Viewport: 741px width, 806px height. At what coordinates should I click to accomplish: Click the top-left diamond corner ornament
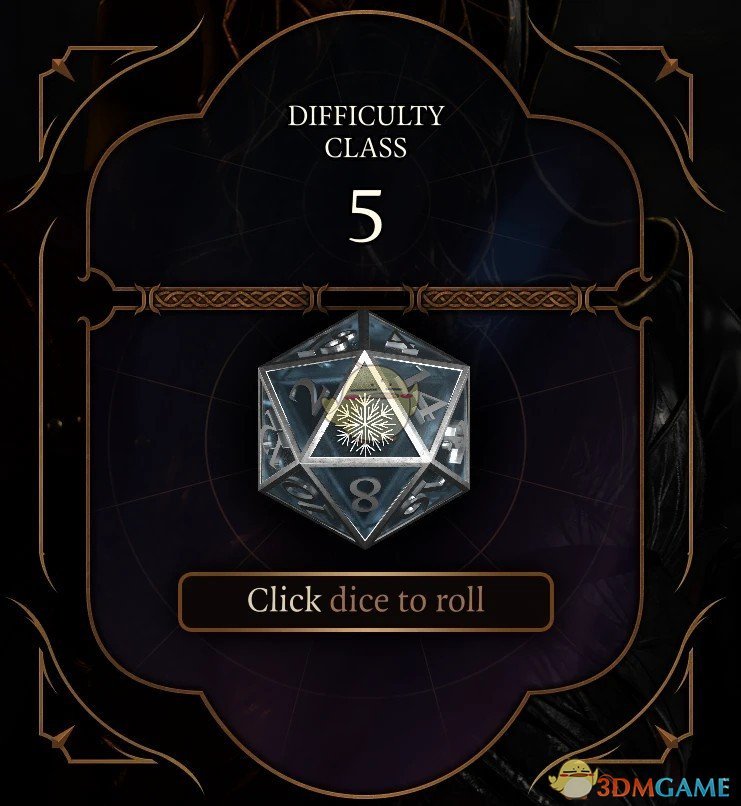click(63, 69)
